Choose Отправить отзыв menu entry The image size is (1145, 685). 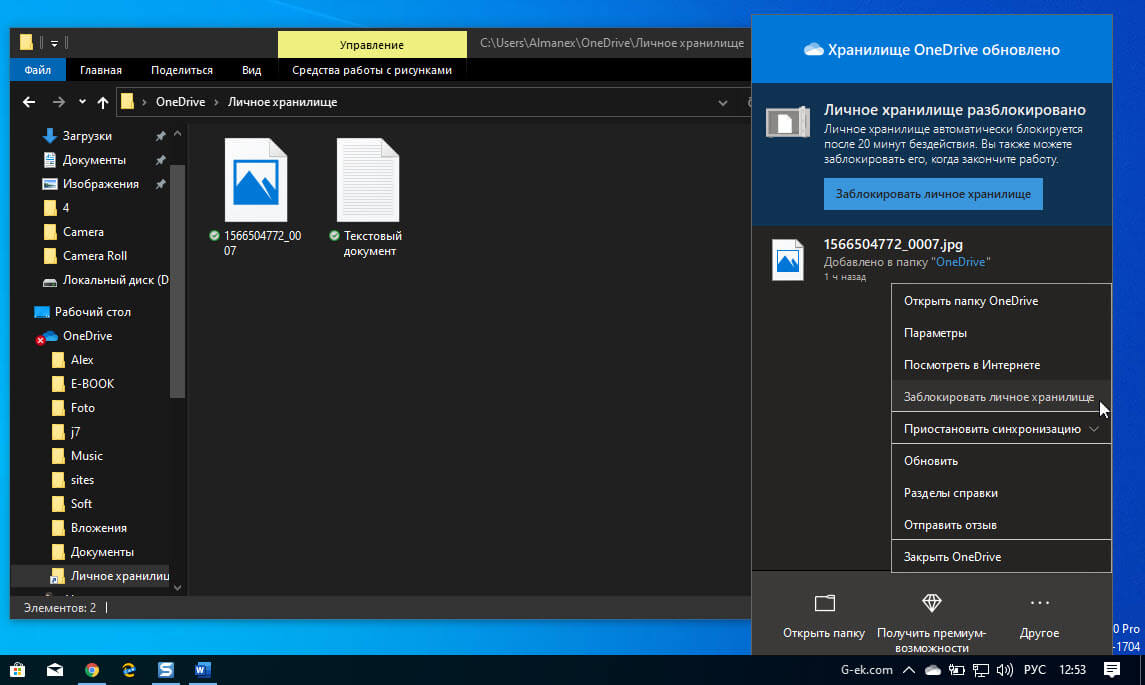(x=1001, y=525)
